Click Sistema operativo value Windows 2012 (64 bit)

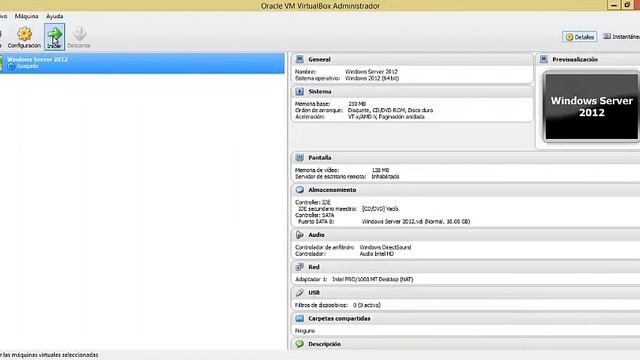click(x=372, y=78)
